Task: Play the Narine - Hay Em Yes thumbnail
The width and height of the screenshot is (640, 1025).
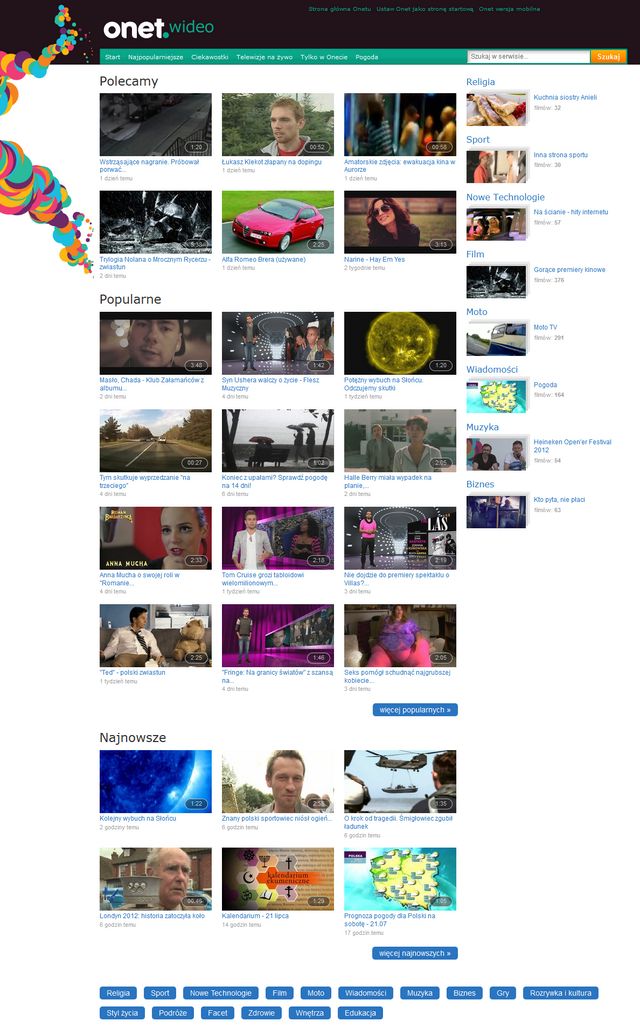Action: pos(400,222)
